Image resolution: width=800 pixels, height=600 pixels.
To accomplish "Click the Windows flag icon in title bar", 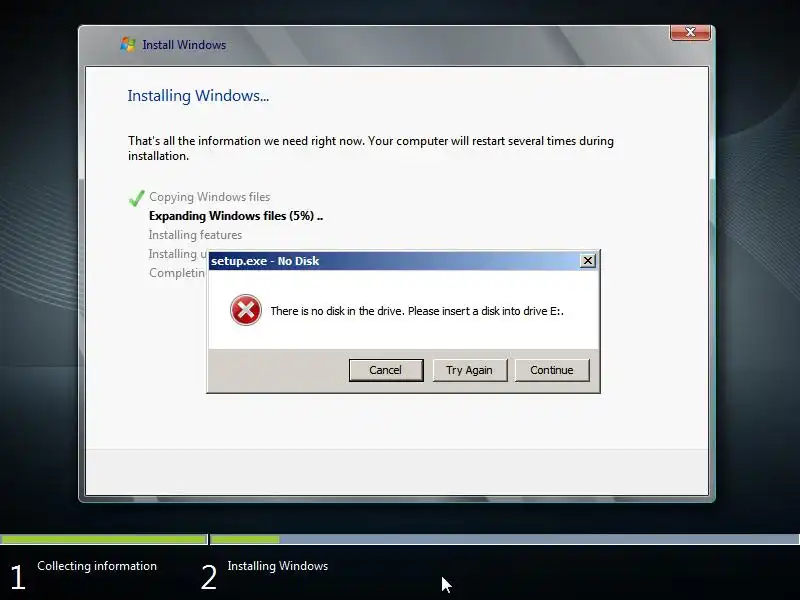I will pyautogui.click(x=128, y=44).
